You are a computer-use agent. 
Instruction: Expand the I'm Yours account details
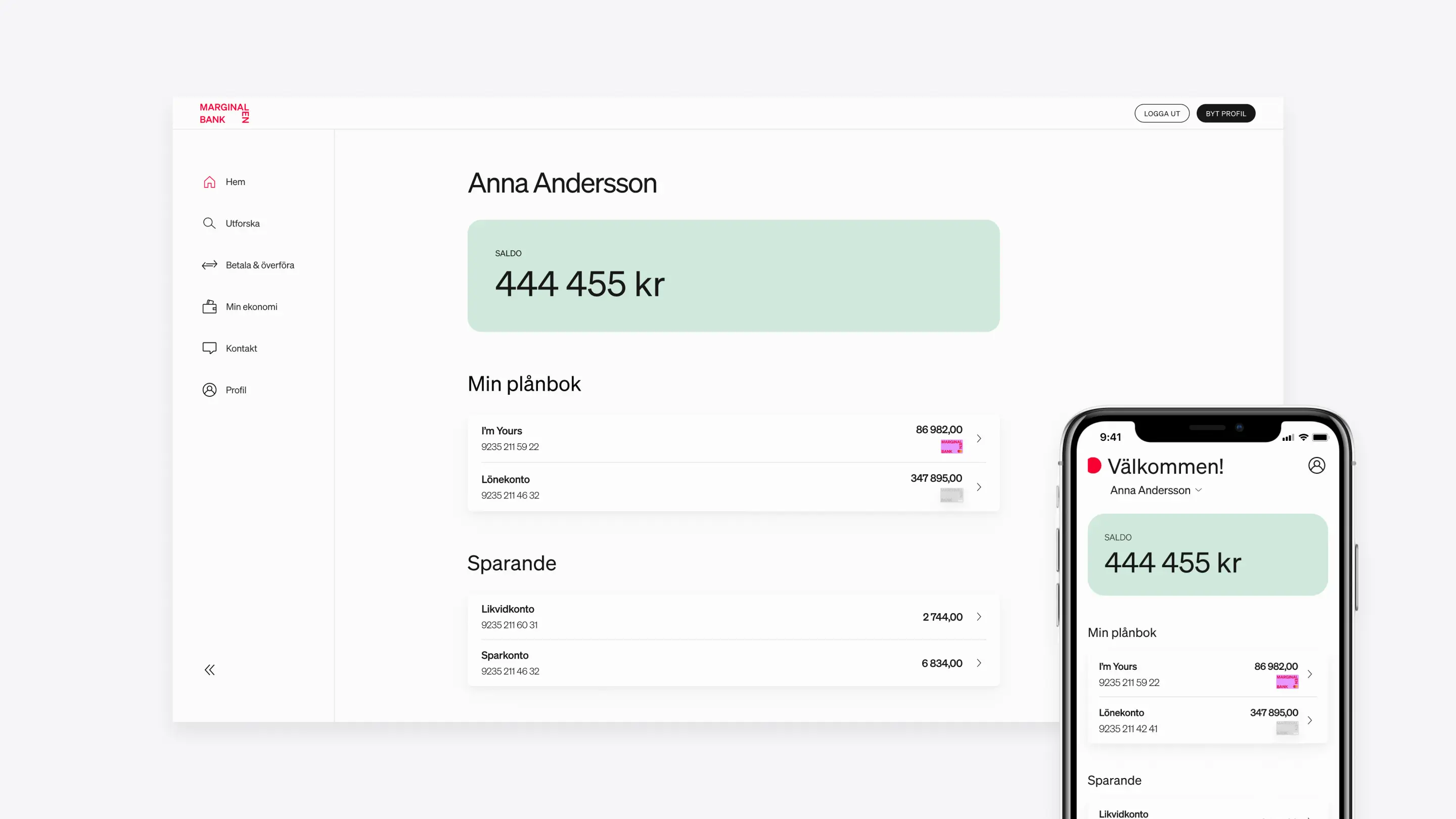(979, 438)
